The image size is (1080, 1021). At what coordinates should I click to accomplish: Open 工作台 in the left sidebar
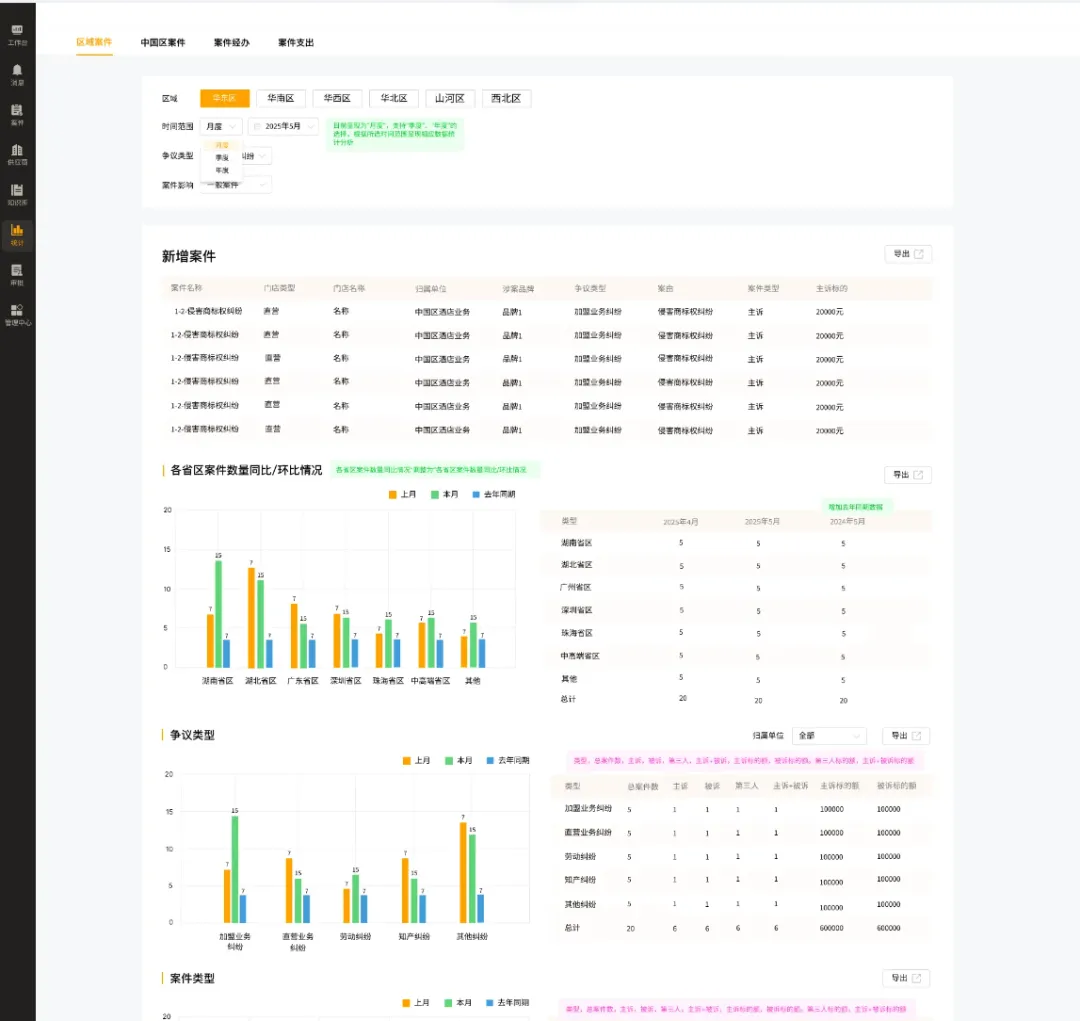[x=17, y=35]
